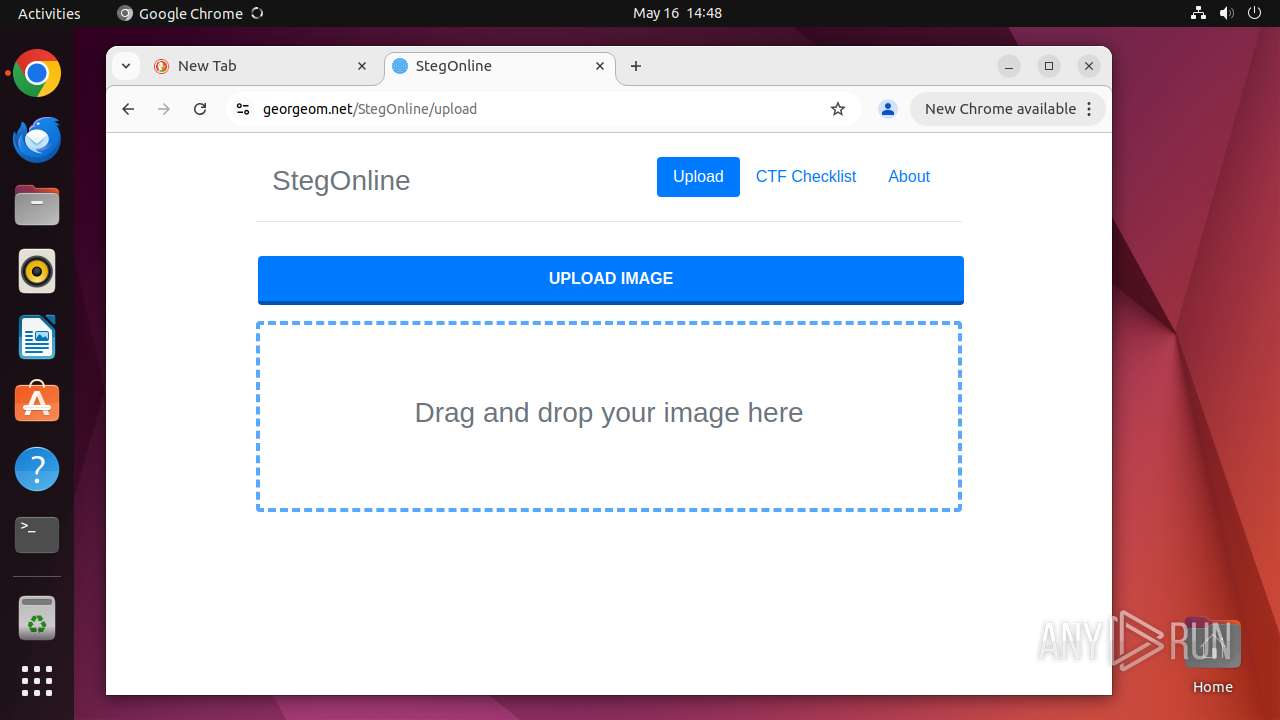Screen dimensions: 1280x720
Task: Show Applications grid in dock
Action: (x=37, y=681)
